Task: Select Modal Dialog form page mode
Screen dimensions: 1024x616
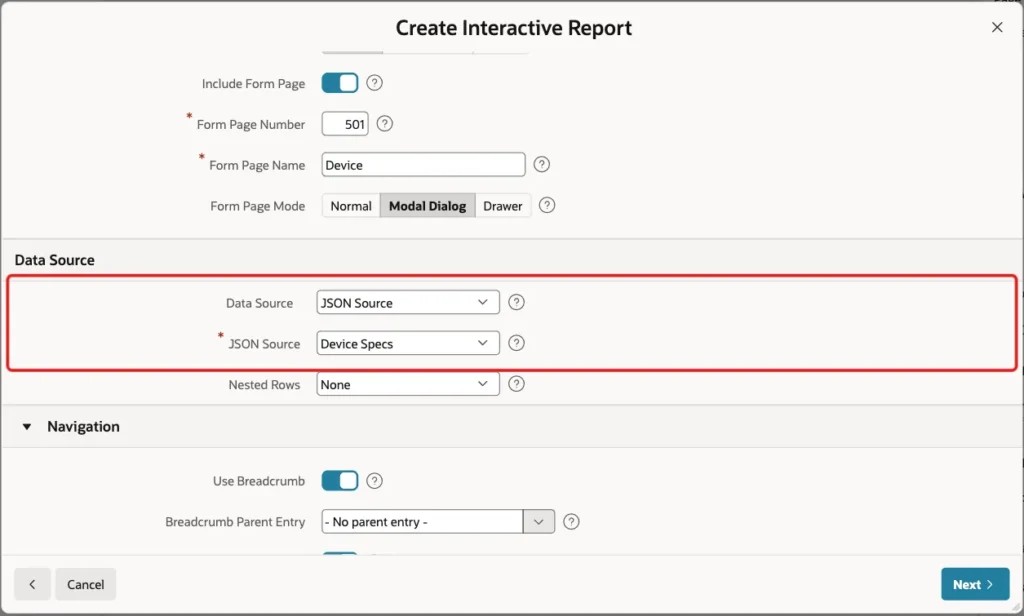Action: pyautogui.click(x=428, y=206)
